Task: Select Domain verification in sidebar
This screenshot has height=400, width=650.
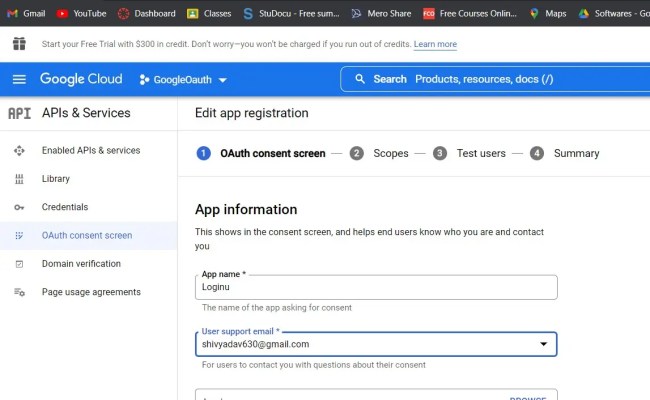Action: 88,264
